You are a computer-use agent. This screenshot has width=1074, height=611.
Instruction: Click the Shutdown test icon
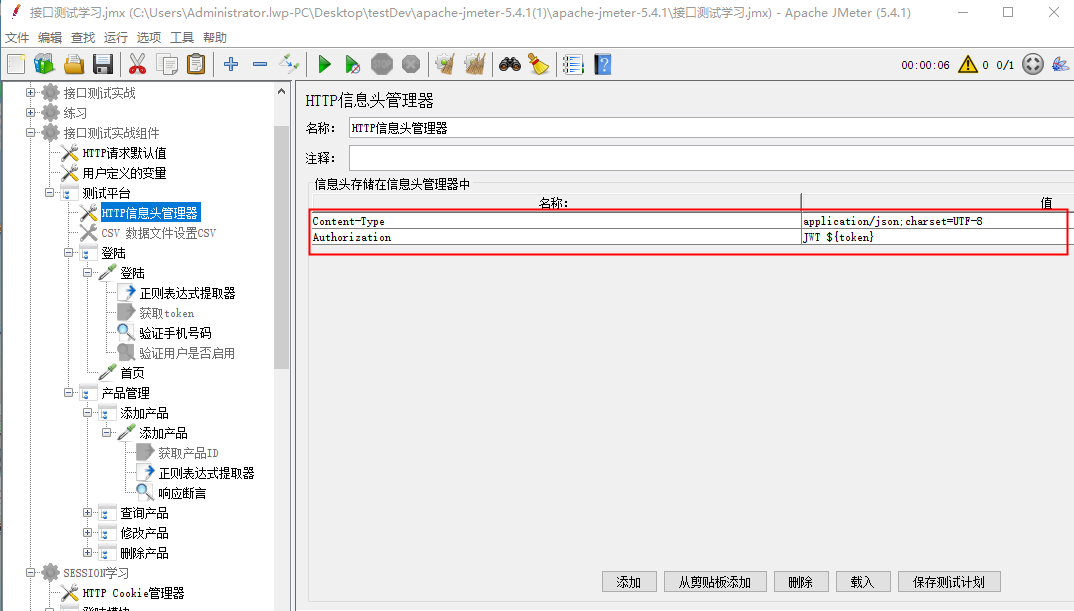coord(411,64)
